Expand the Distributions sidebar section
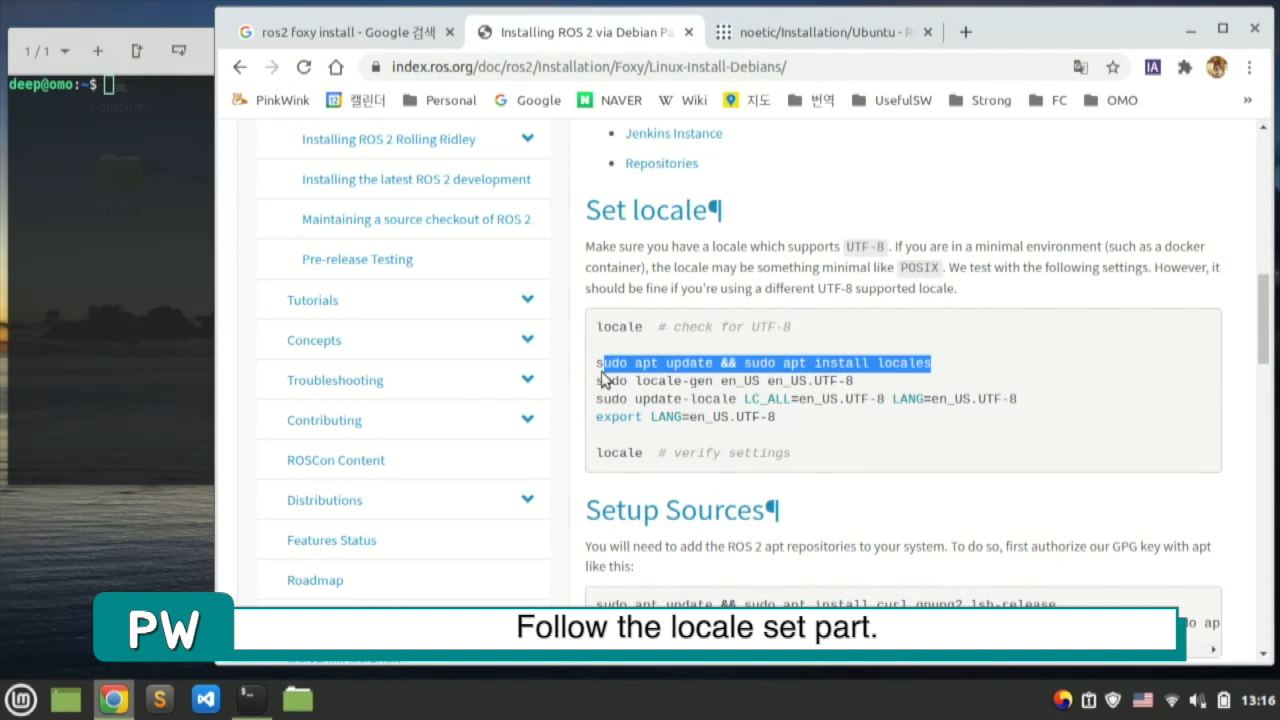 pos(527,499)
